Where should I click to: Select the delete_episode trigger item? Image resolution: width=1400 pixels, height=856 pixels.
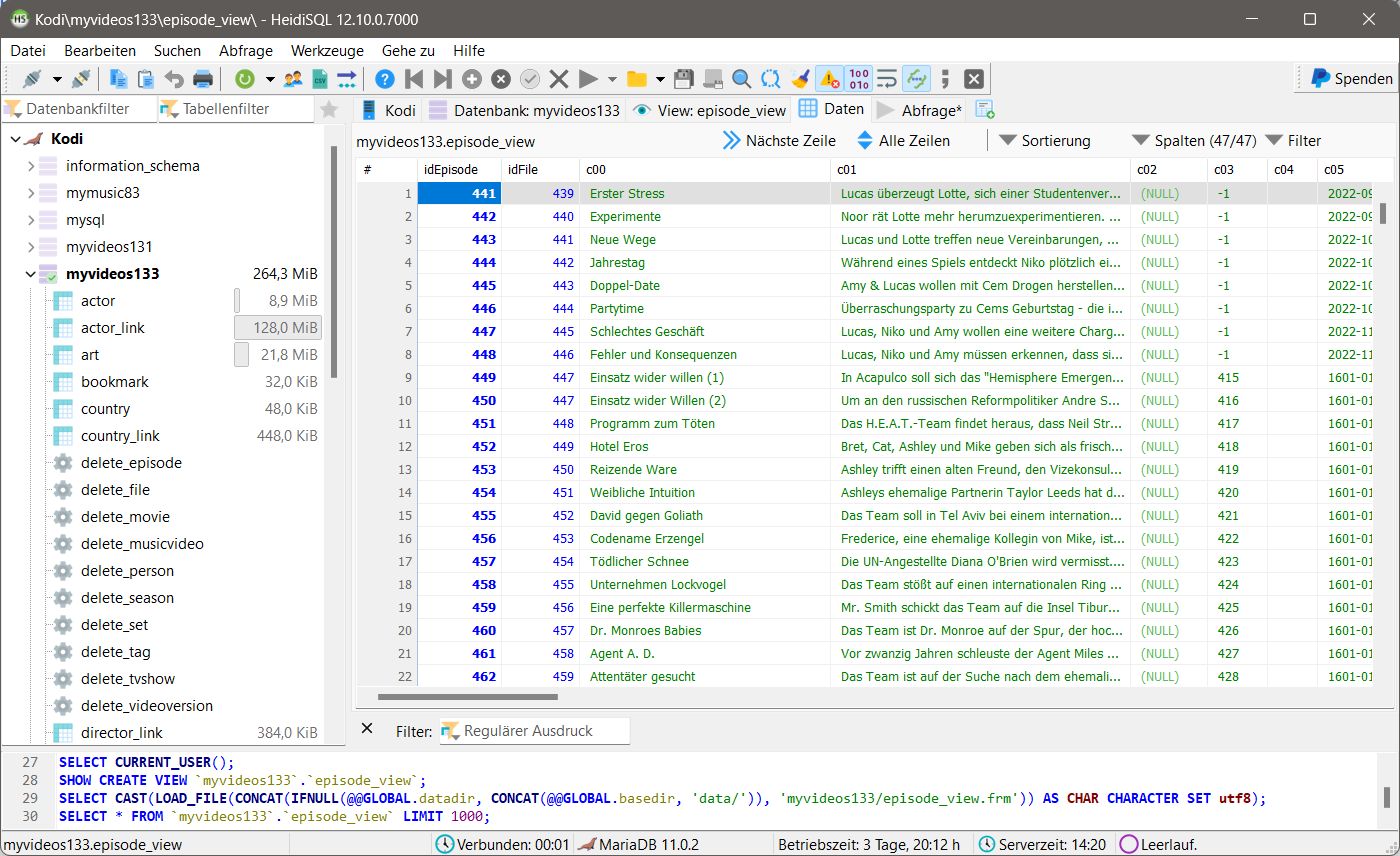pos(131,463)
